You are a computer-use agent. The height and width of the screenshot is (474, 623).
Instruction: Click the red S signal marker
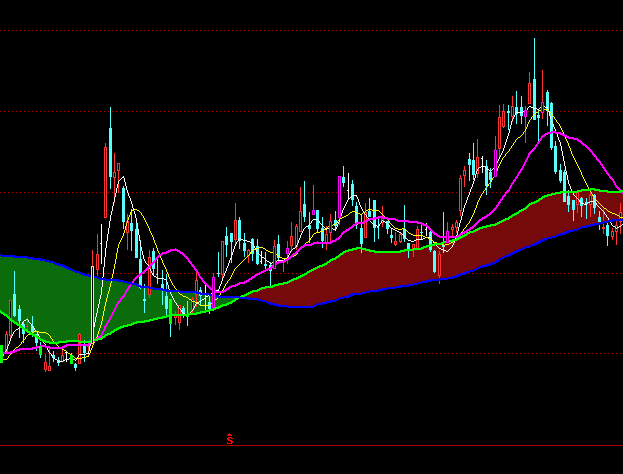click(230, 438)
